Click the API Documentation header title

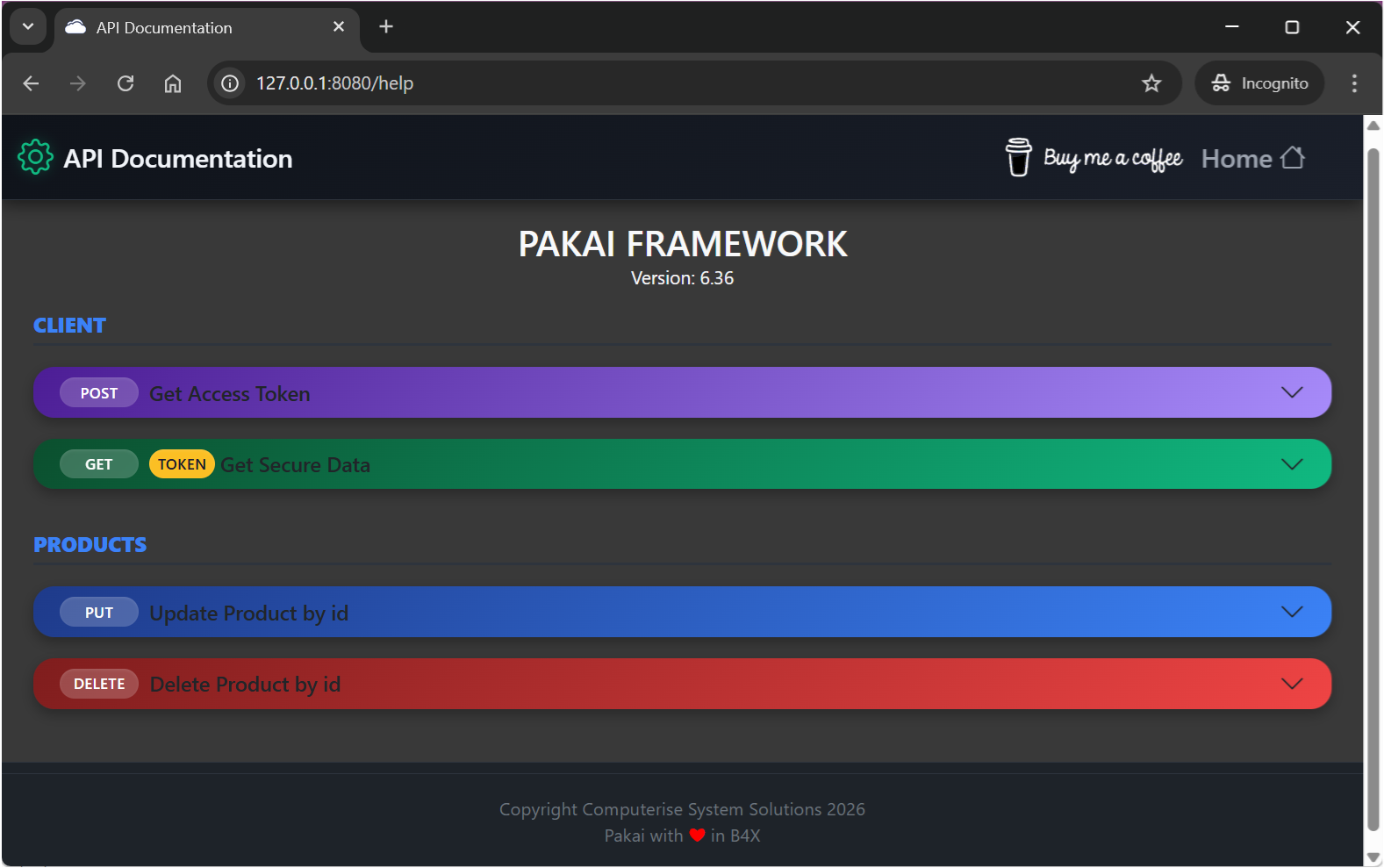(178, 159)
